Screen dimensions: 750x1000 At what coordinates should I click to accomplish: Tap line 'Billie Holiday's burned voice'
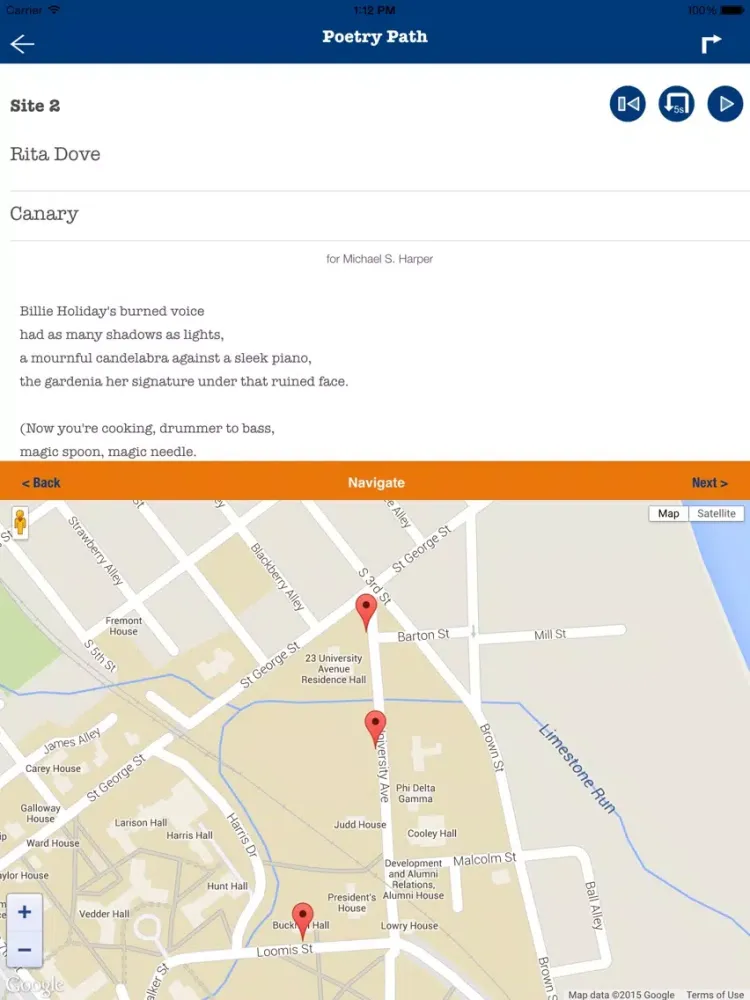tap(112, 311)
